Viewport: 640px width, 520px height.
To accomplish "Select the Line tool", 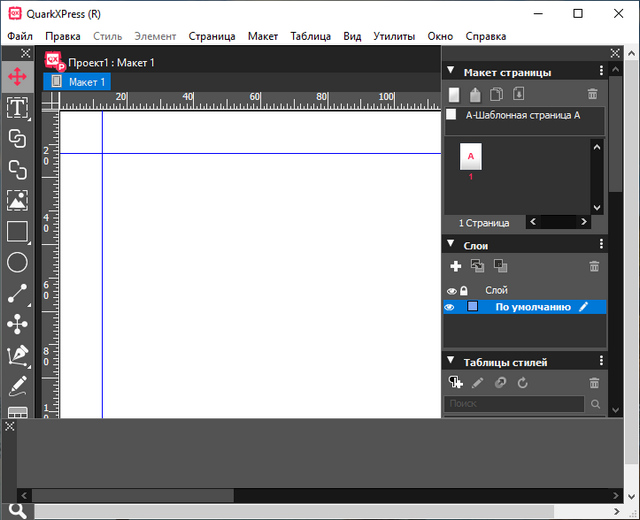I will (x=17, y=293).
